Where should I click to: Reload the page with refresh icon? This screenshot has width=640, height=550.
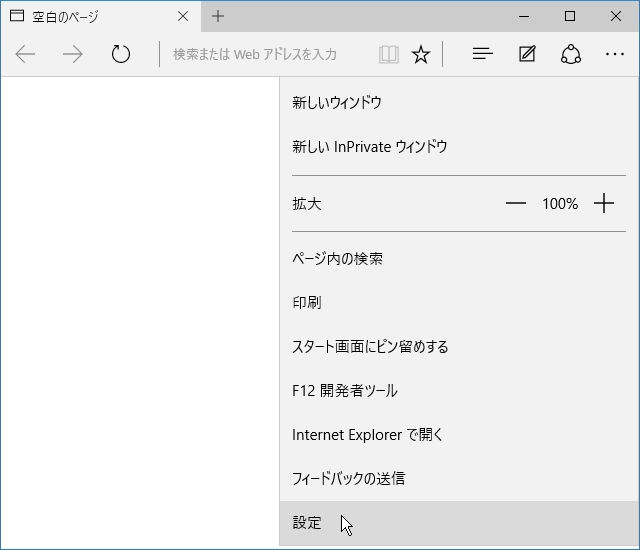[x=121, y=54]
